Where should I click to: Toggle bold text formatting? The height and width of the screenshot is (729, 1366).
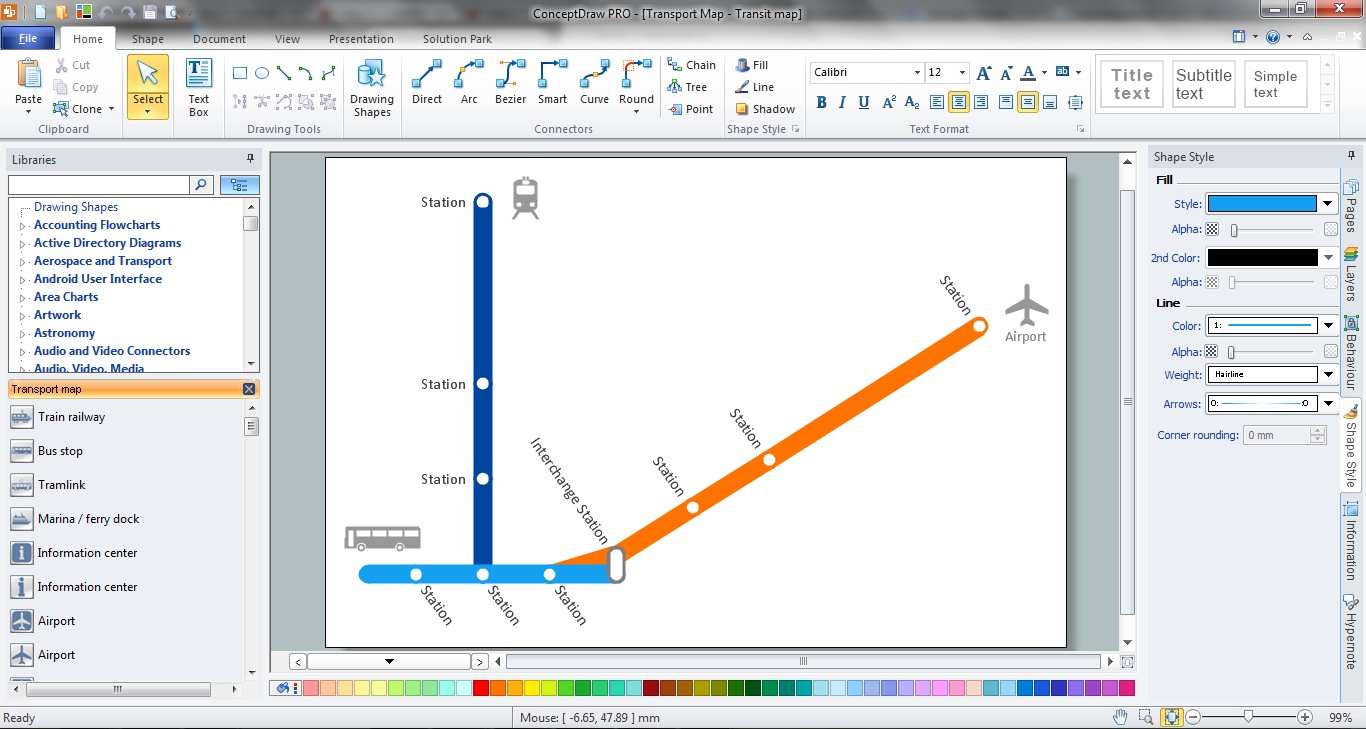pos(820,102)
